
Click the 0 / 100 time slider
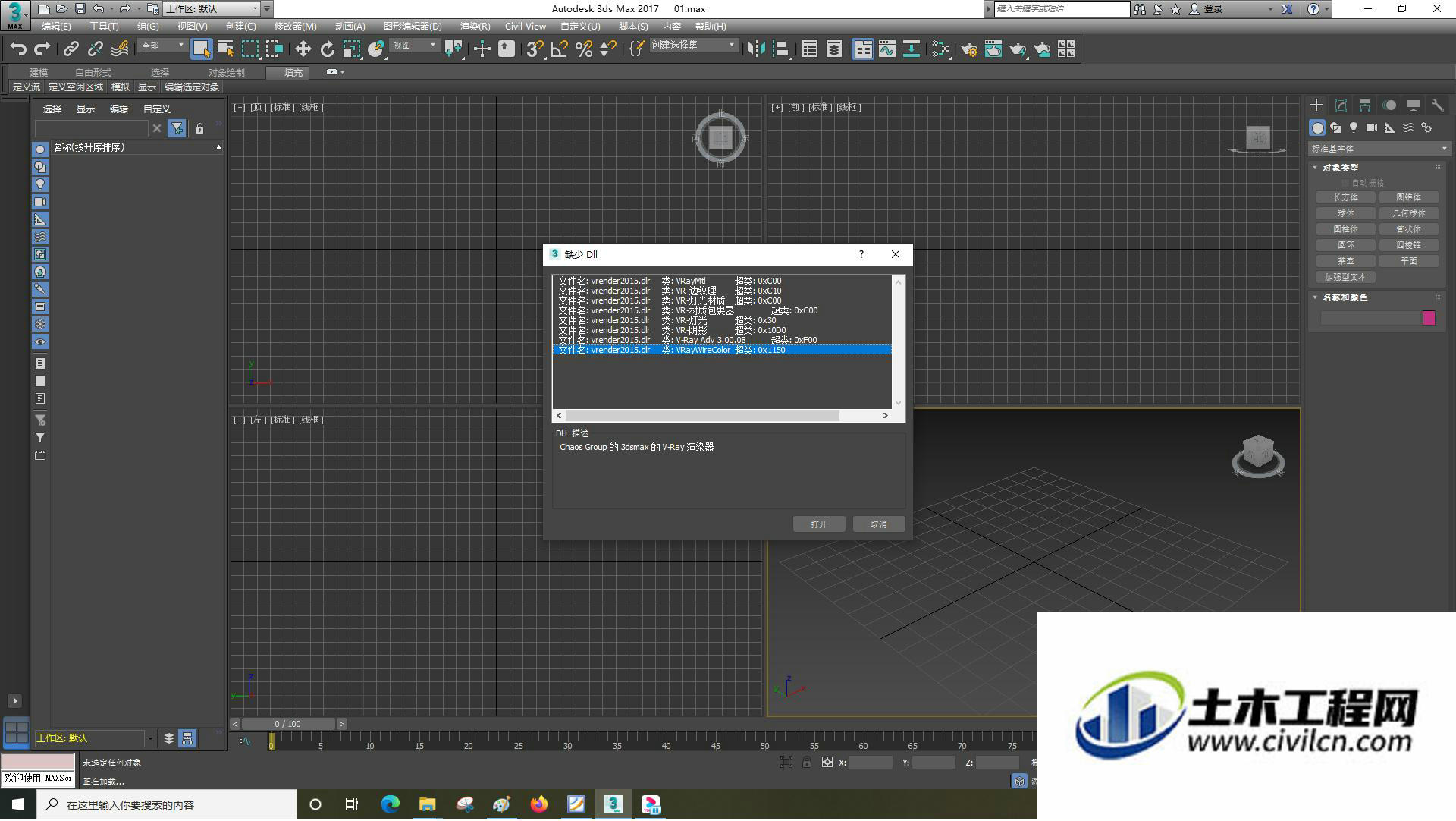(288, 724)
